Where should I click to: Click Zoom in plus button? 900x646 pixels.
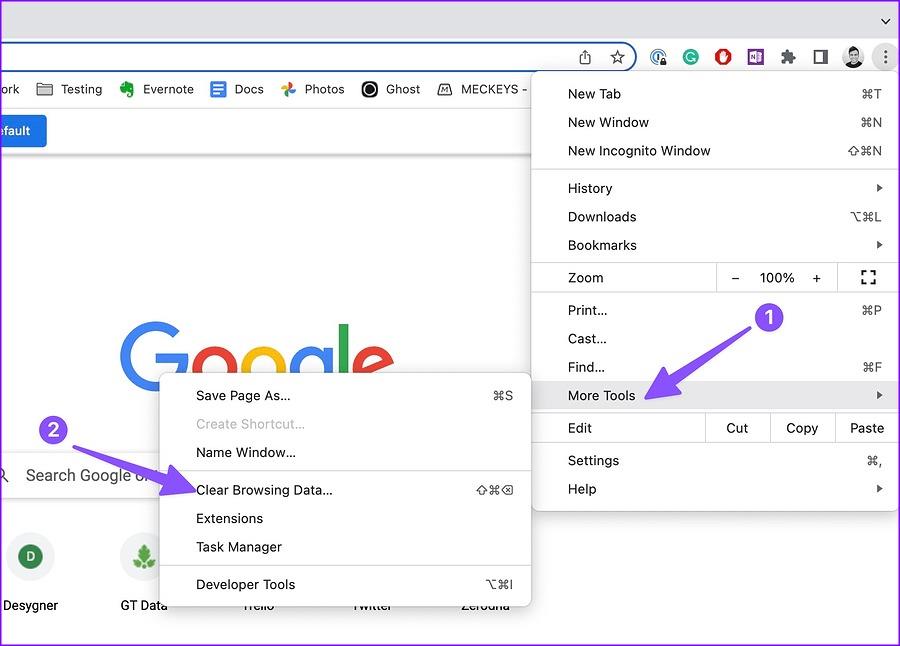coord(817,277)
